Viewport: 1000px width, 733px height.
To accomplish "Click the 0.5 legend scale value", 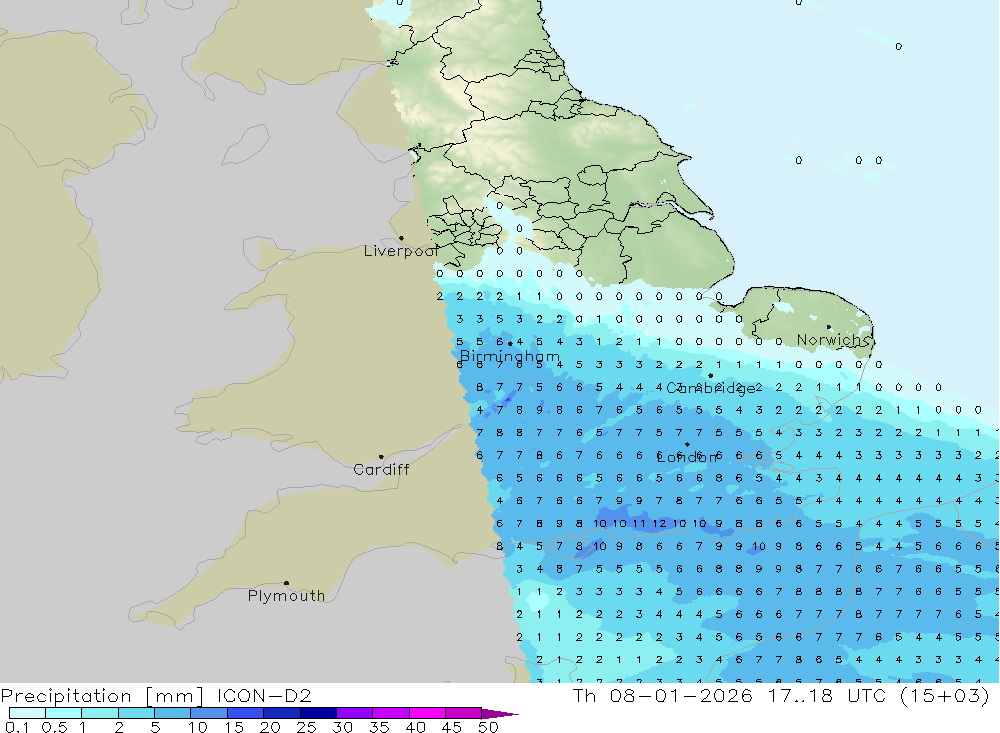I will point(54,727).
